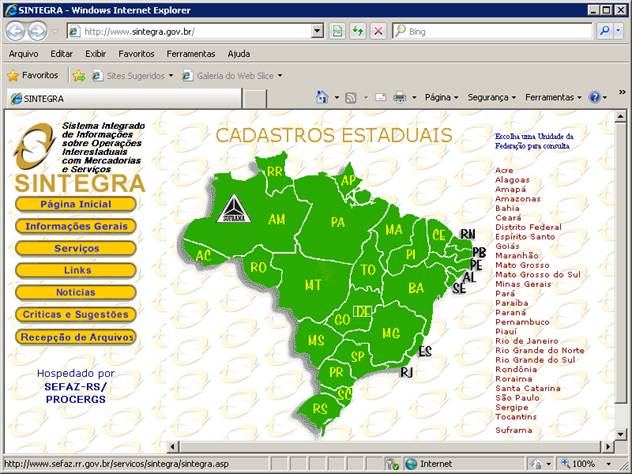Screen dimensions: 632x474
Task: Open the Editar menu
Action: coord(61,54)
